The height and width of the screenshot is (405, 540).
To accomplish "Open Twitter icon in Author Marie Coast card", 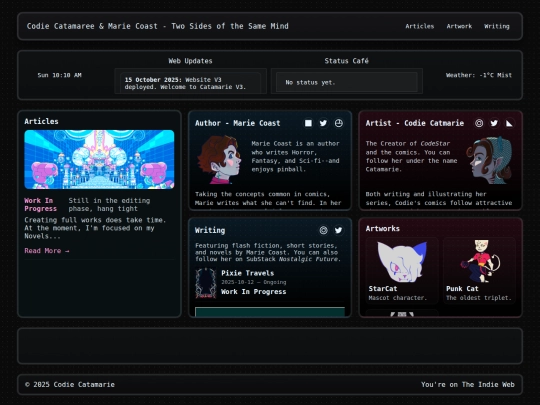I will 323,123.
